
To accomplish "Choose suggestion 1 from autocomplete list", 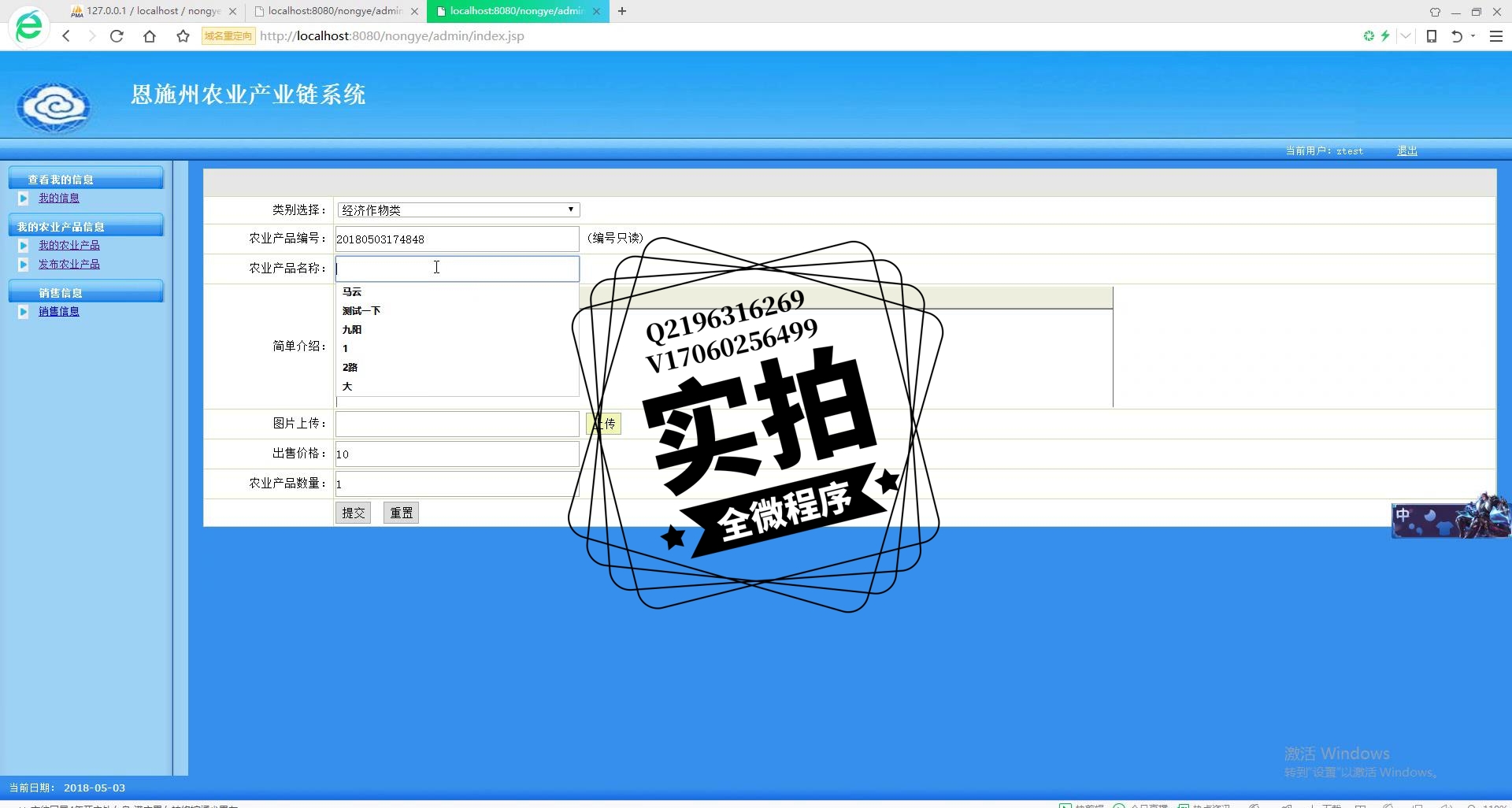I will click(x=457, y=348).
